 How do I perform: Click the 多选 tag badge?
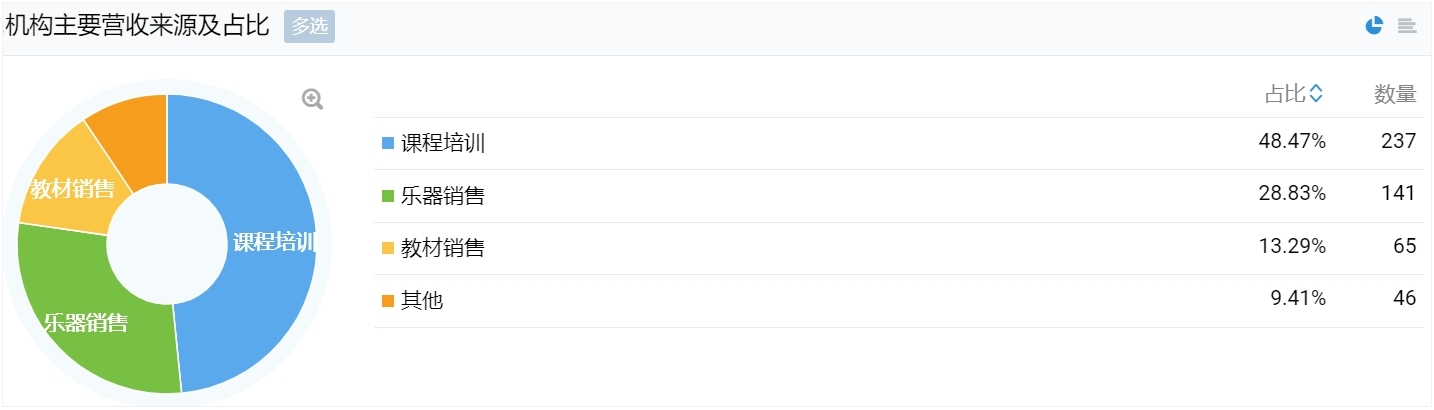pyautogui.click(x=309, y=27)
